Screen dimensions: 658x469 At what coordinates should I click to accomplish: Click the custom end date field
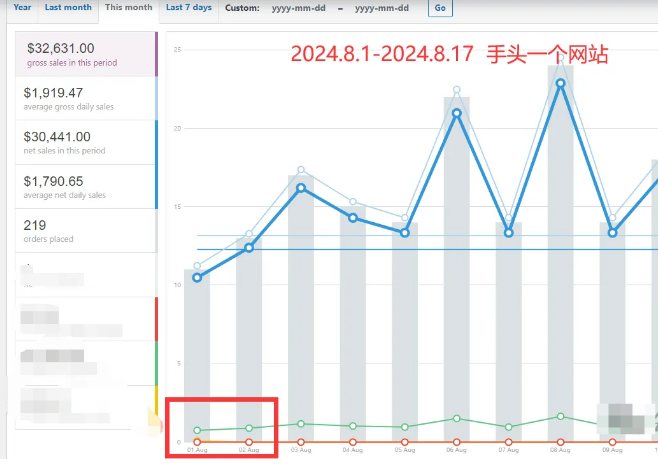tap(380, 8)
